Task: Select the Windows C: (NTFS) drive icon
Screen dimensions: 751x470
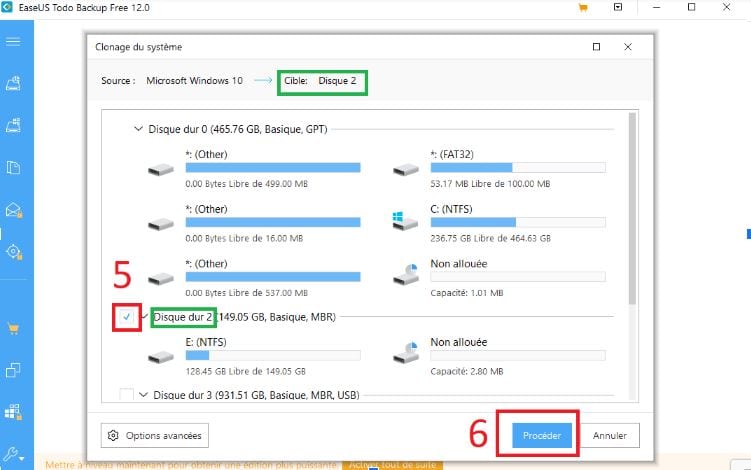Action: pyautogui.click(x=405, y=221)
